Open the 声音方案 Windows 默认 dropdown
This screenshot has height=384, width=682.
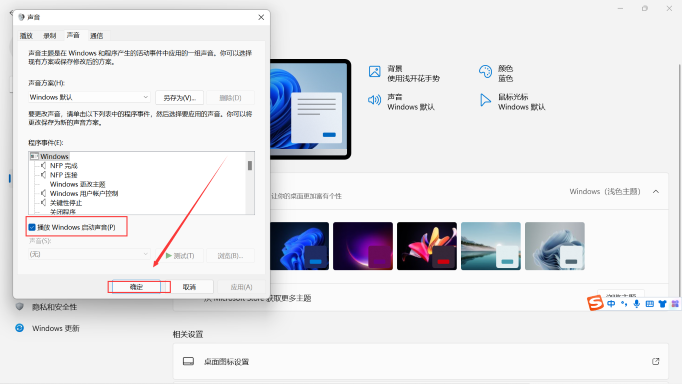(89, 97)
